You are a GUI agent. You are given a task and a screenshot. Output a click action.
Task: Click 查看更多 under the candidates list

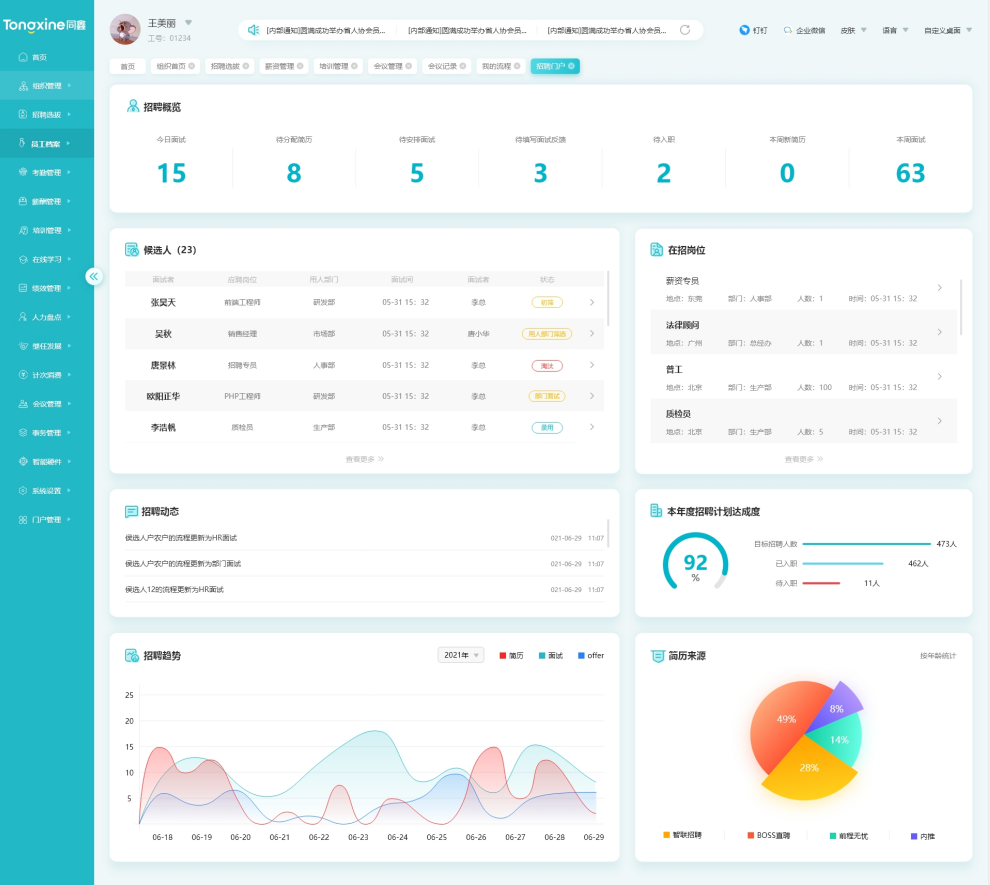point(365,459)
